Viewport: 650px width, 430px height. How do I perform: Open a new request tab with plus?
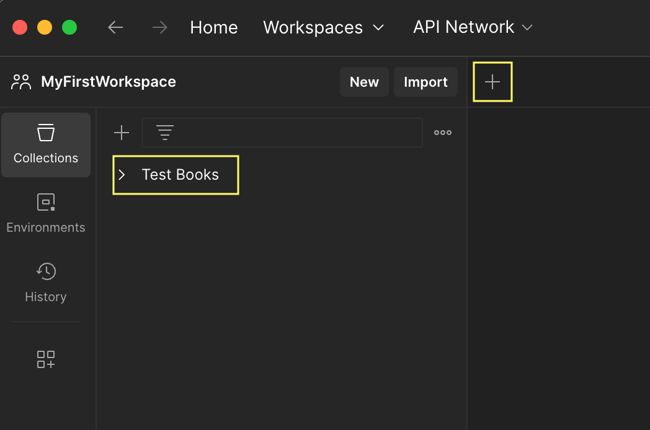[492, 82]
